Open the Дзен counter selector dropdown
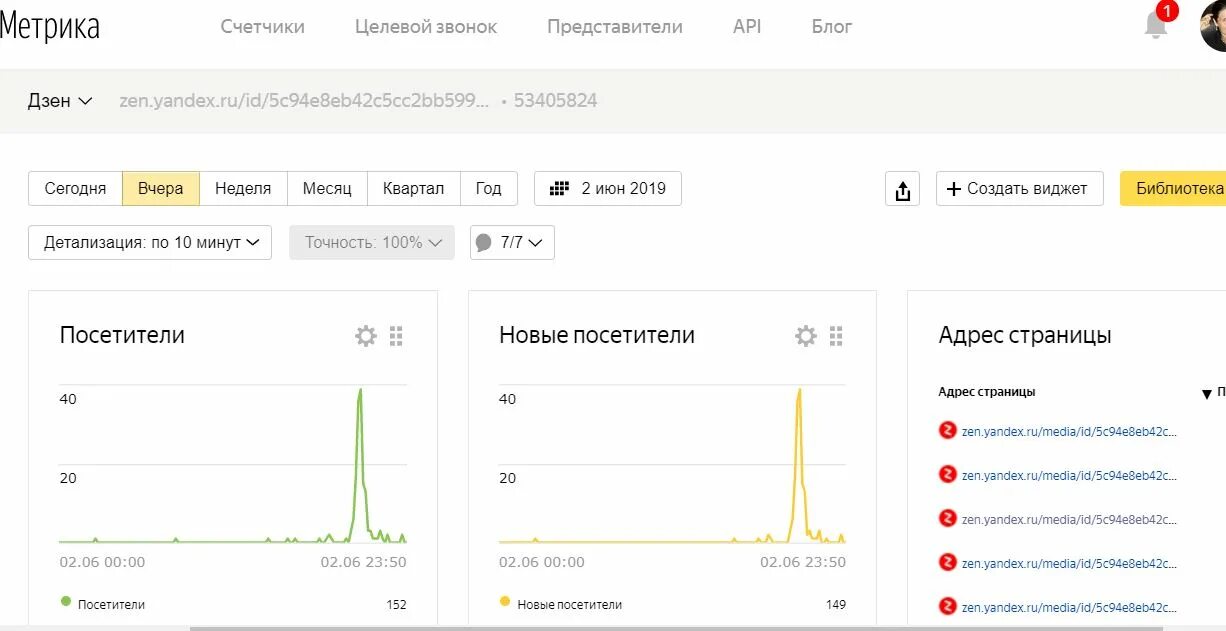The image size is (1226, 631). click(x=60, y=100)
